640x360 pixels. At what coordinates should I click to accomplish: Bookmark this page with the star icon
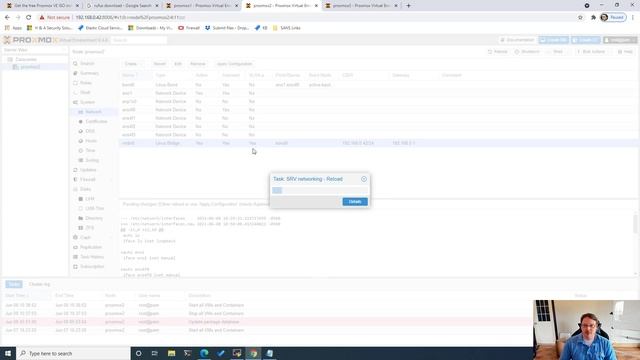pyautogui.click(x=580, y=18)
